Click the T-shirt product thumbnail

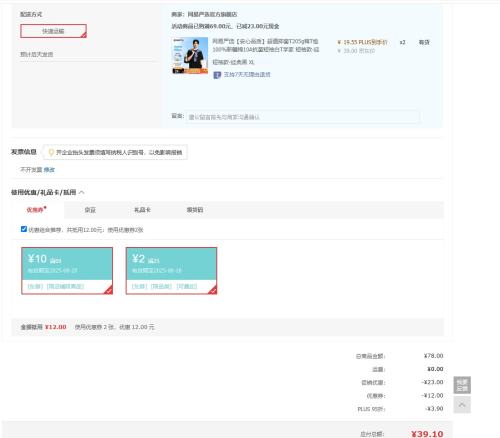pos(190,55)
